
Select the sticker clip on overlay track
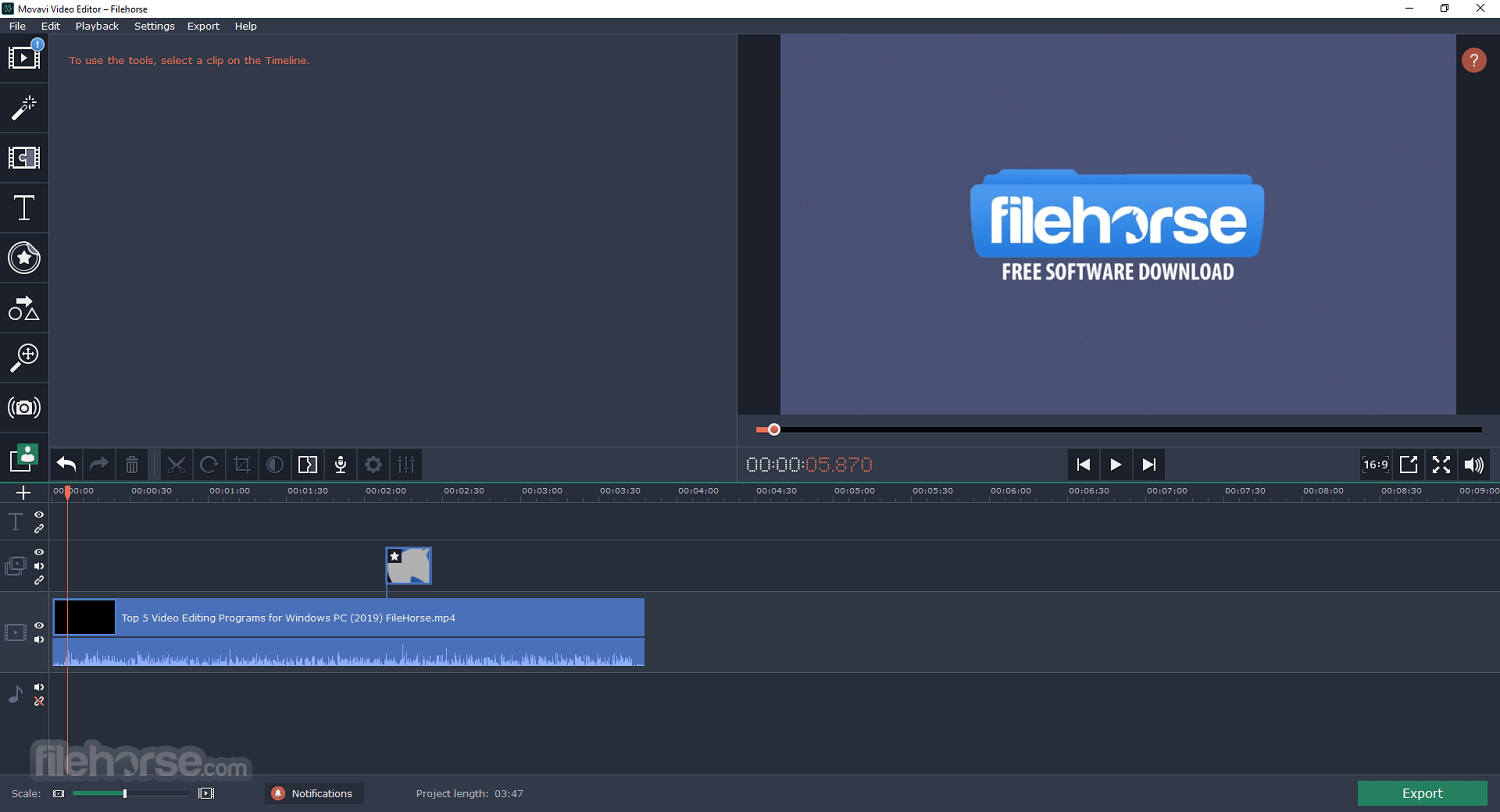(x=409, y=566)
